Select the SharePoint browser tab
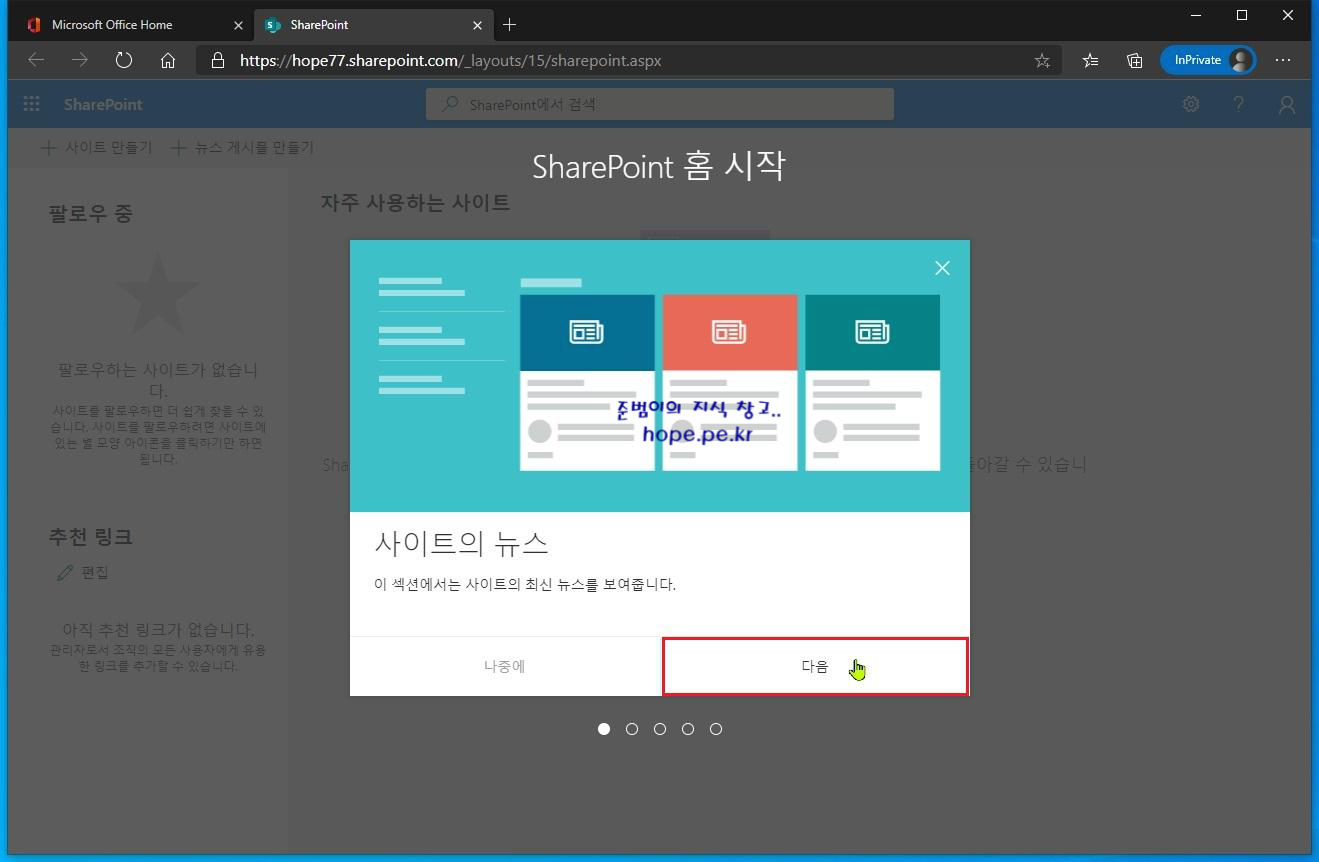This screenshot has width=1319, height=862. tap(373, 24)
